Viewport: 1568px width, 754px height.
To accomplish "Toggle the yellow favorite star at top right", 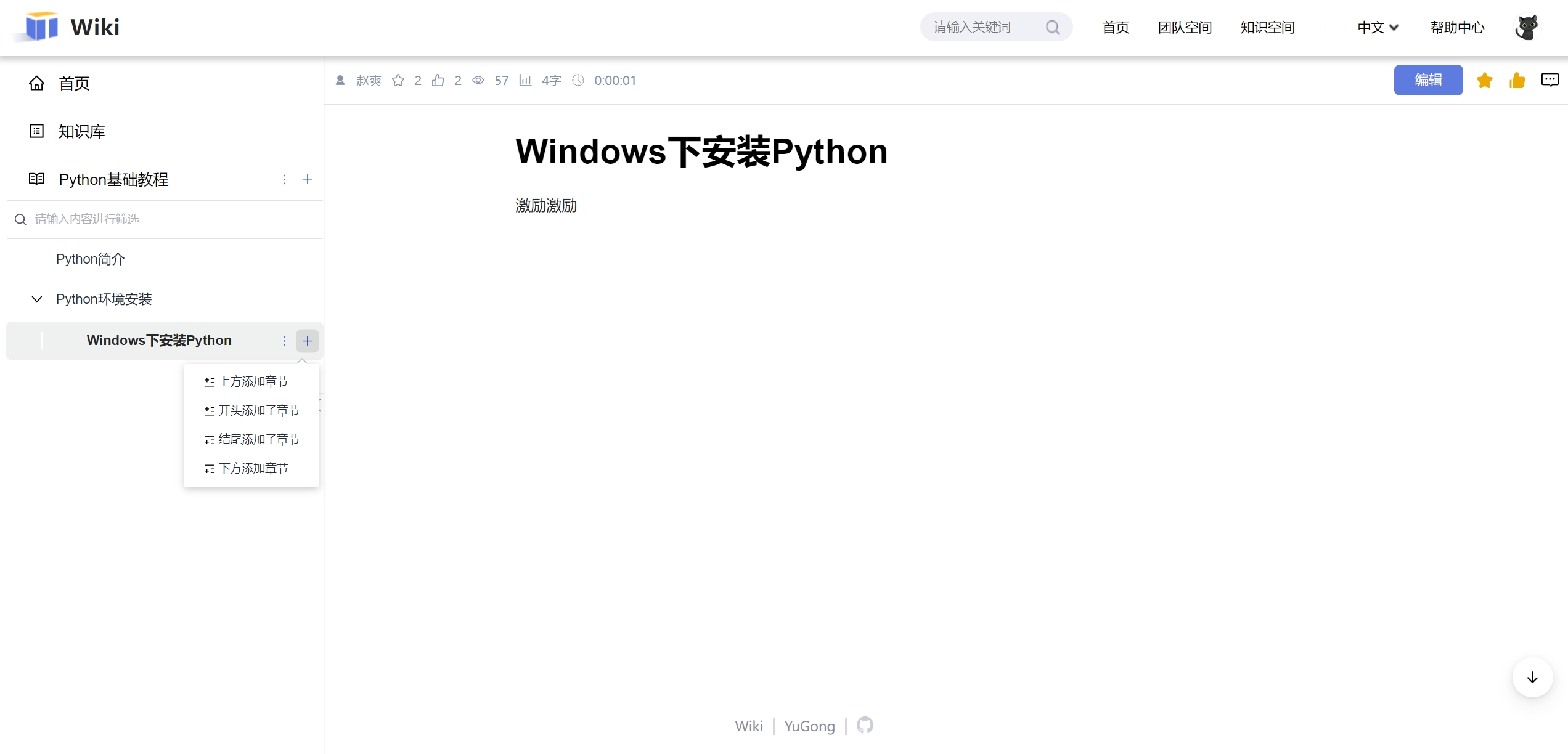I will coord(1485,80).
